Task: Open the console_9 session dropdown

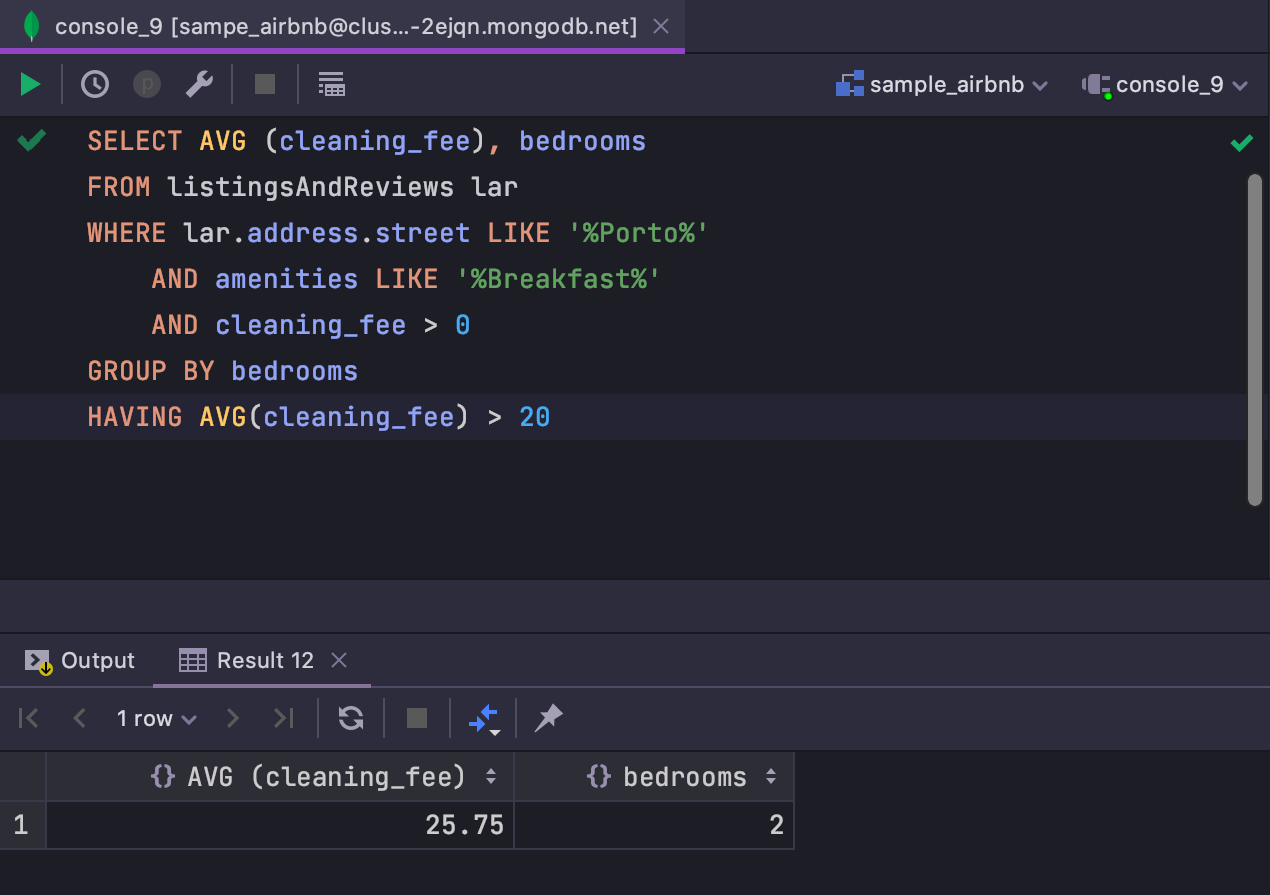Action: pos(1165,84)
